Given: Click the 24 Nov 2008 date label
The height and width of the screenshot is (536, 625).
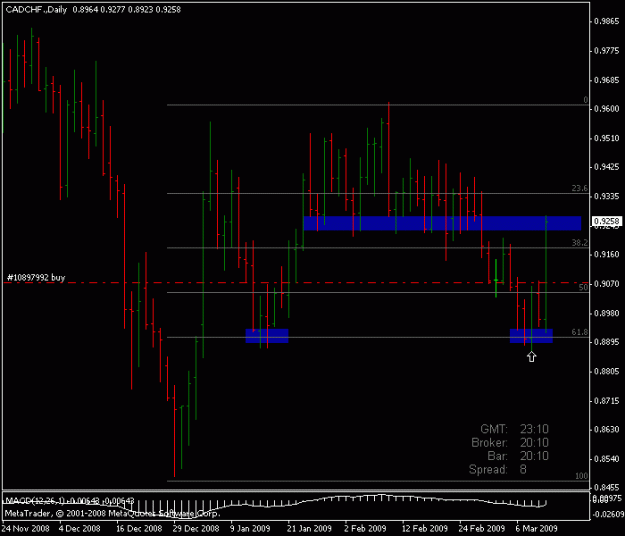Looking at the screenshot, I should click(x=25, y=528).
